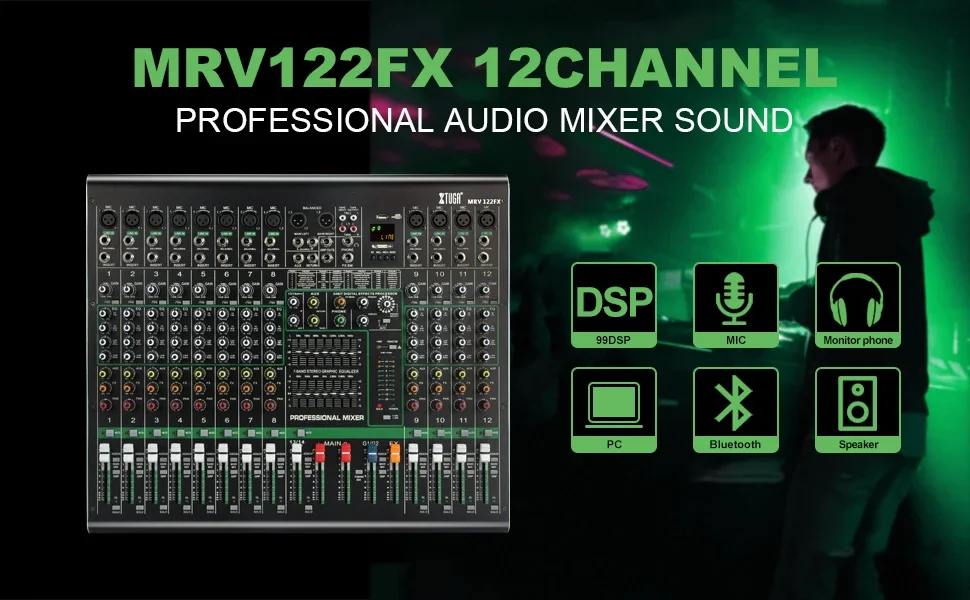The height and width of the screenshot is (600, 970).
Task: Click the "MRV122FX 12CHANNEL" green headline
Action: pyautogui.click(x=485, y=67)
